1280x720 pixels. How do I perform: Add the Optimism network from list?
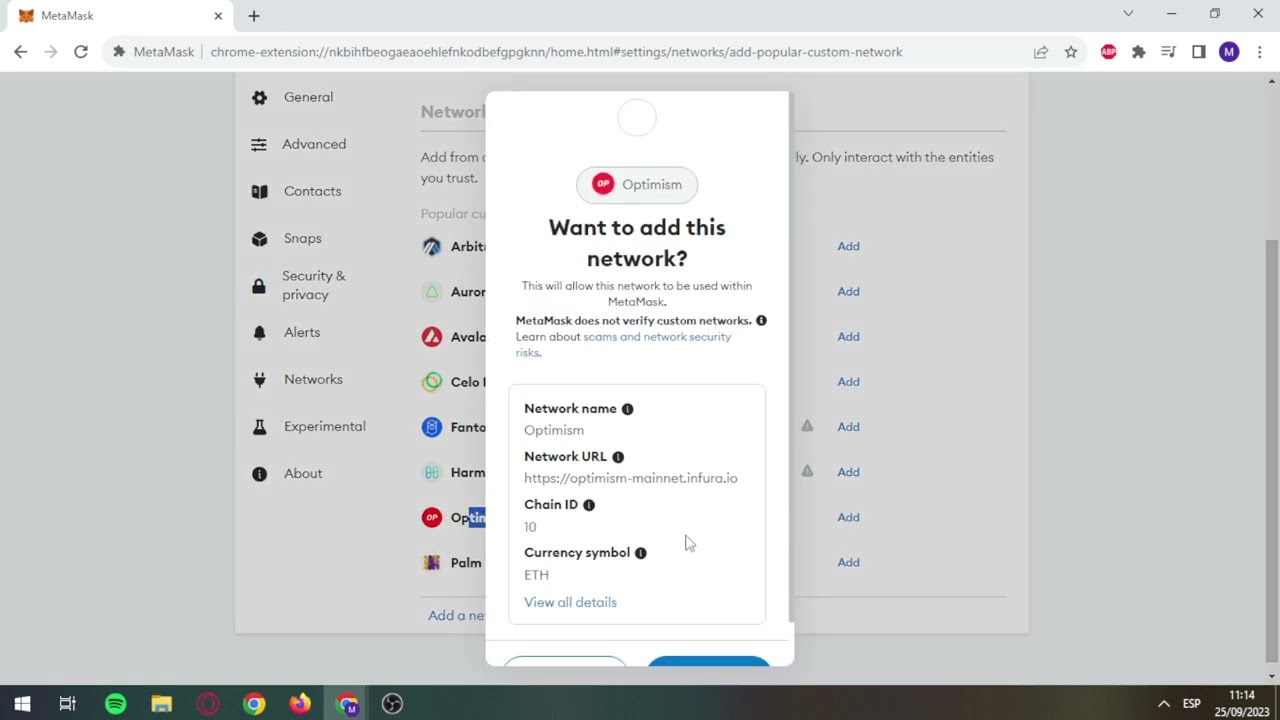(x=848, y=517)
